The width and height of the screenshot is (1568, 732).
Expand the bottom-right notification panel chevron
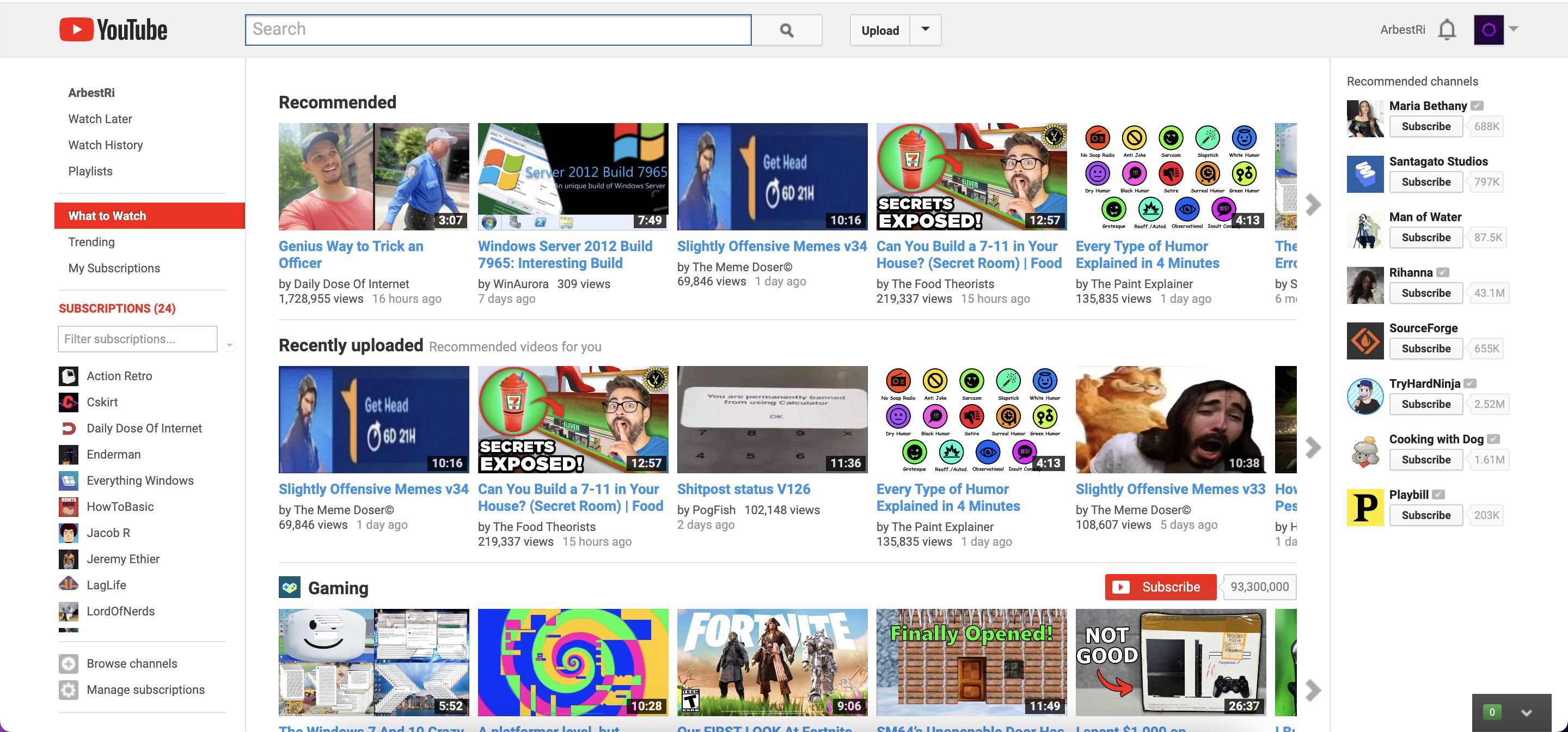(x=1526, y=712)
